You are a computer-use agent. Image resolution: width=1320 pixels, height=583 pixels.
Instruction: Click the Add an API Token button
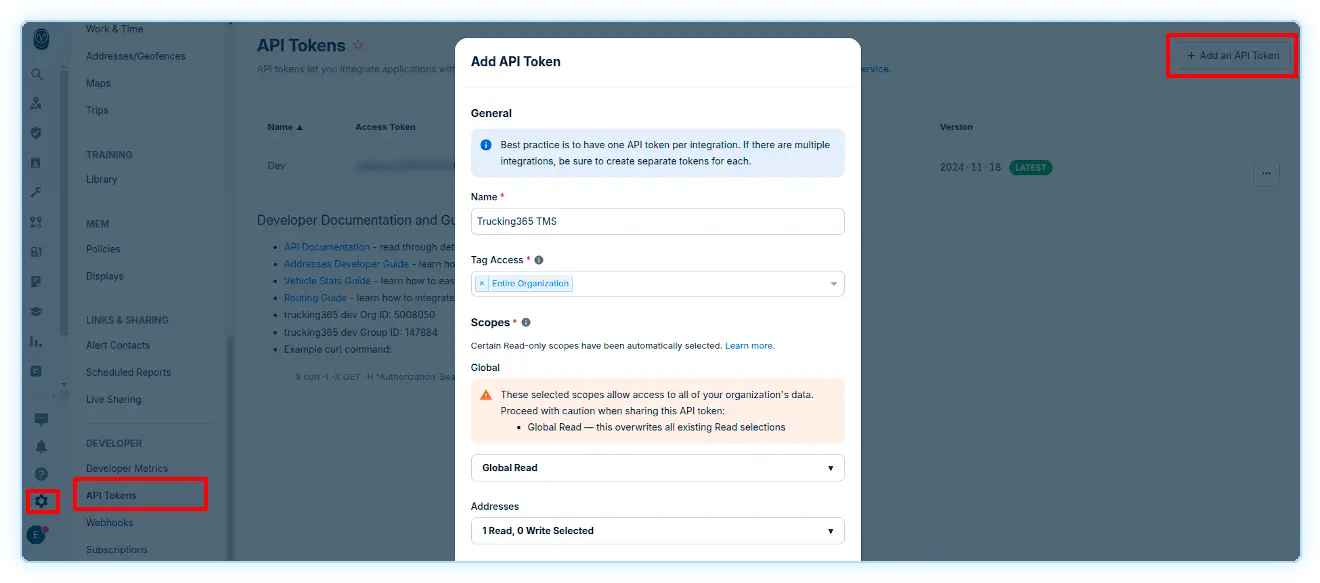click(x=1232, y=55)
